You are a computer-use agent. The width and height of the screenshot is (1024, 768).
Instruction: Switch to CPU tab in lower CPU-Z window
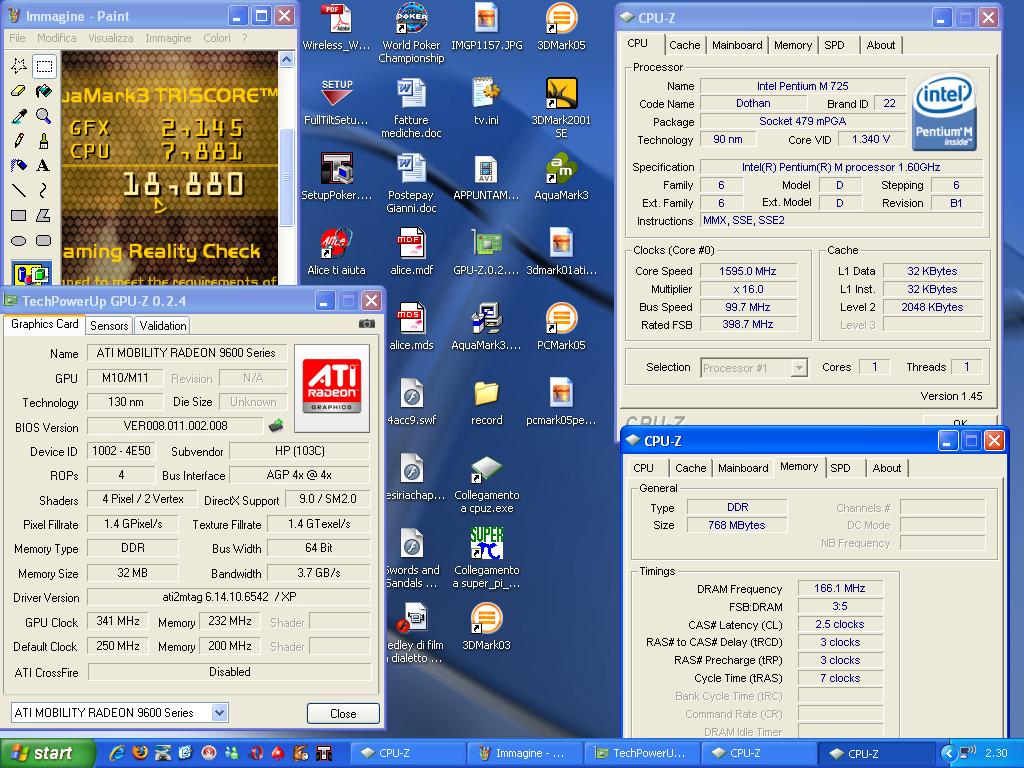click(643, 468)
